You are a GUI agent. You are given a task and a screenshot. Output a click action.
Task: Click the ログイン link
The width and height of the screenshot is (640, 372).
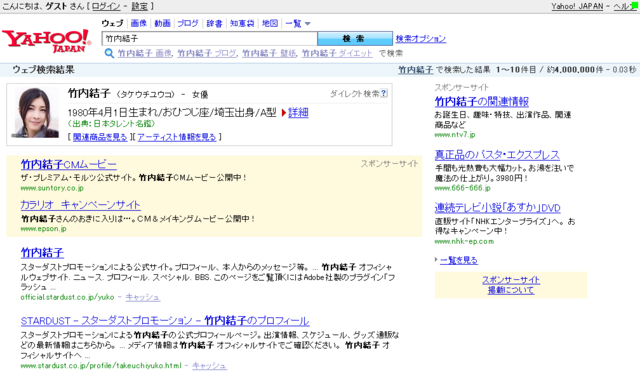[106, 6]
